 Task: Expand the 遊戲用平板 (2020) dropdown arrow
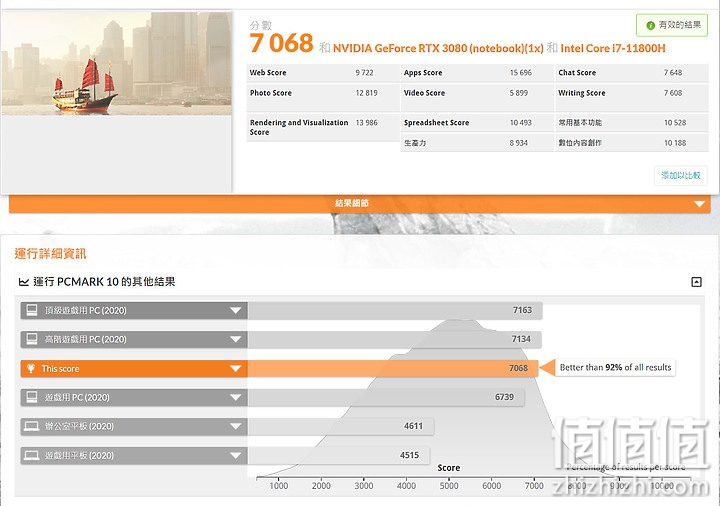pos(236,455)
